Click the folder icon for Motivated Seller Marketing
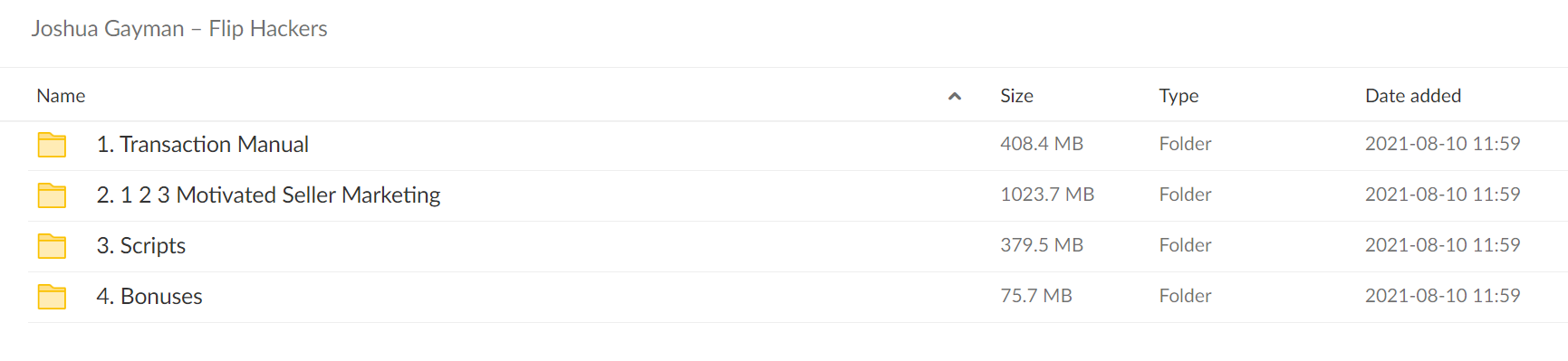 tap(52, 195)
